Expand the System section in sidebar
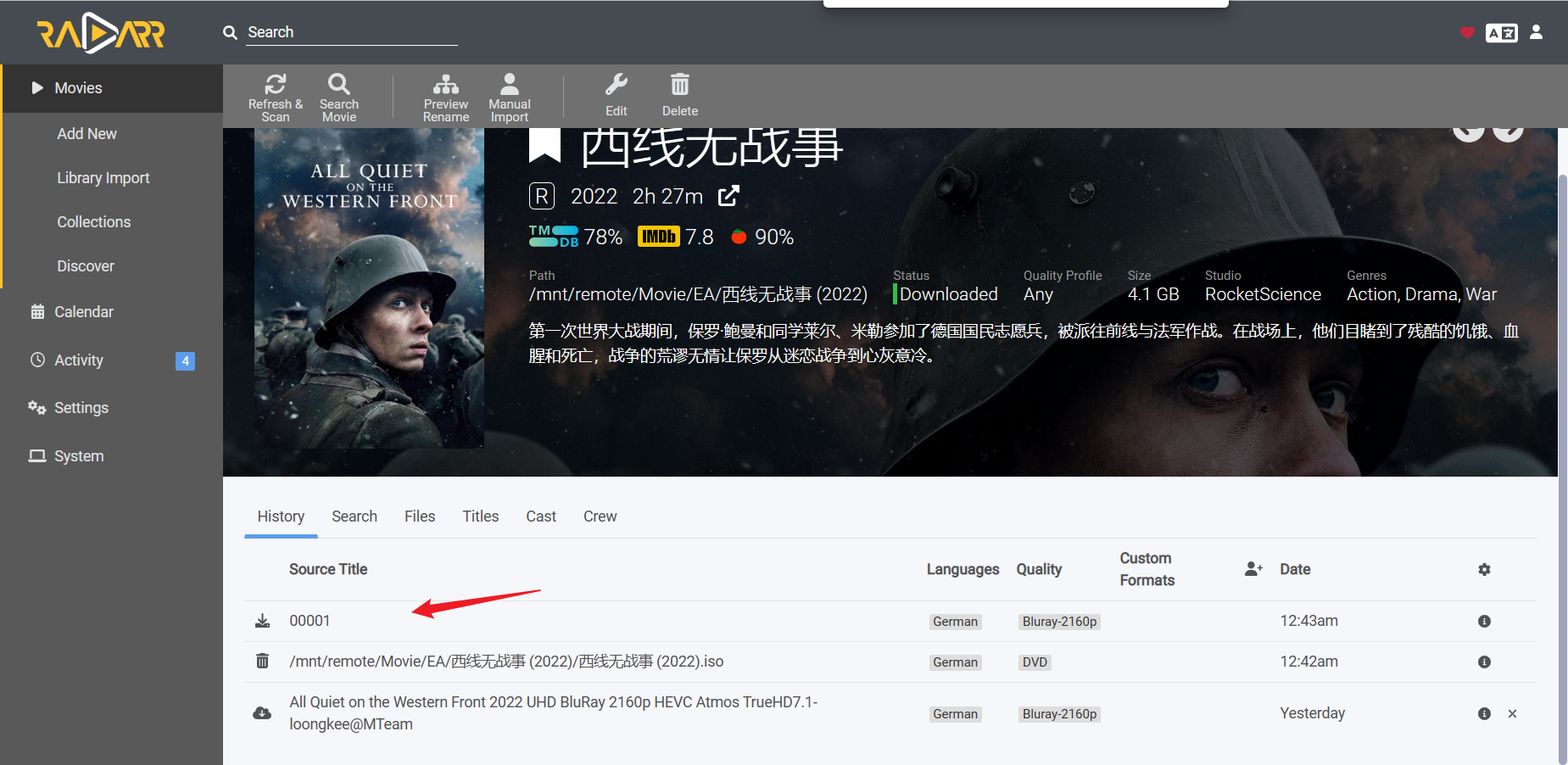Image resolution: width=1568 pixels, height=765 pixels. click(78, 455)
